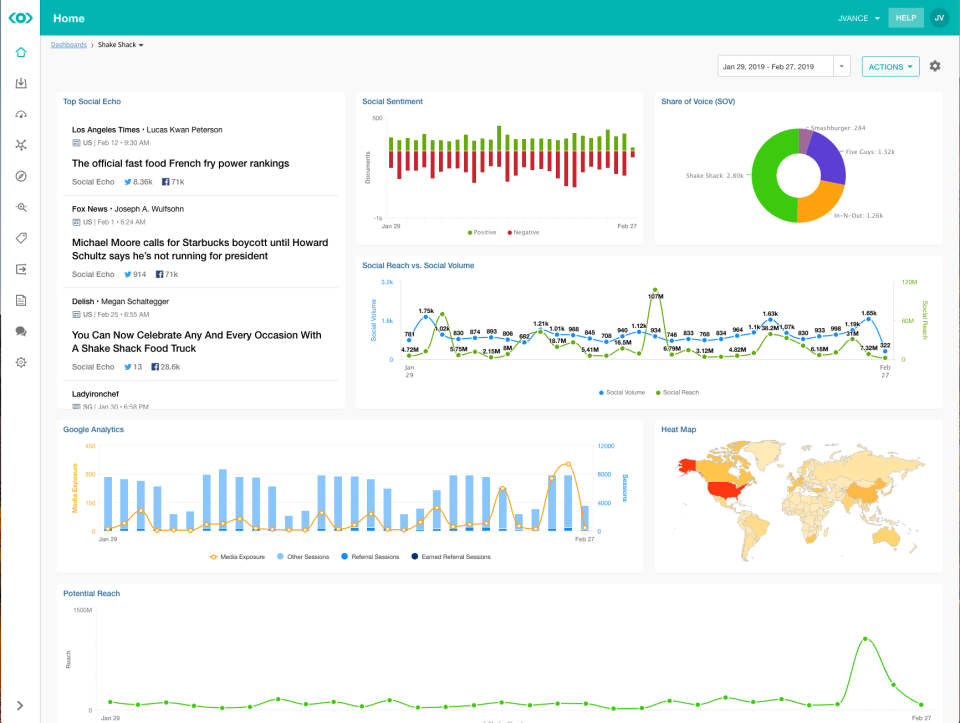Click news icon beside US Feb 25
Viewport: 960px width, 723px height.
pyautogui.click(x=77, y=315)
